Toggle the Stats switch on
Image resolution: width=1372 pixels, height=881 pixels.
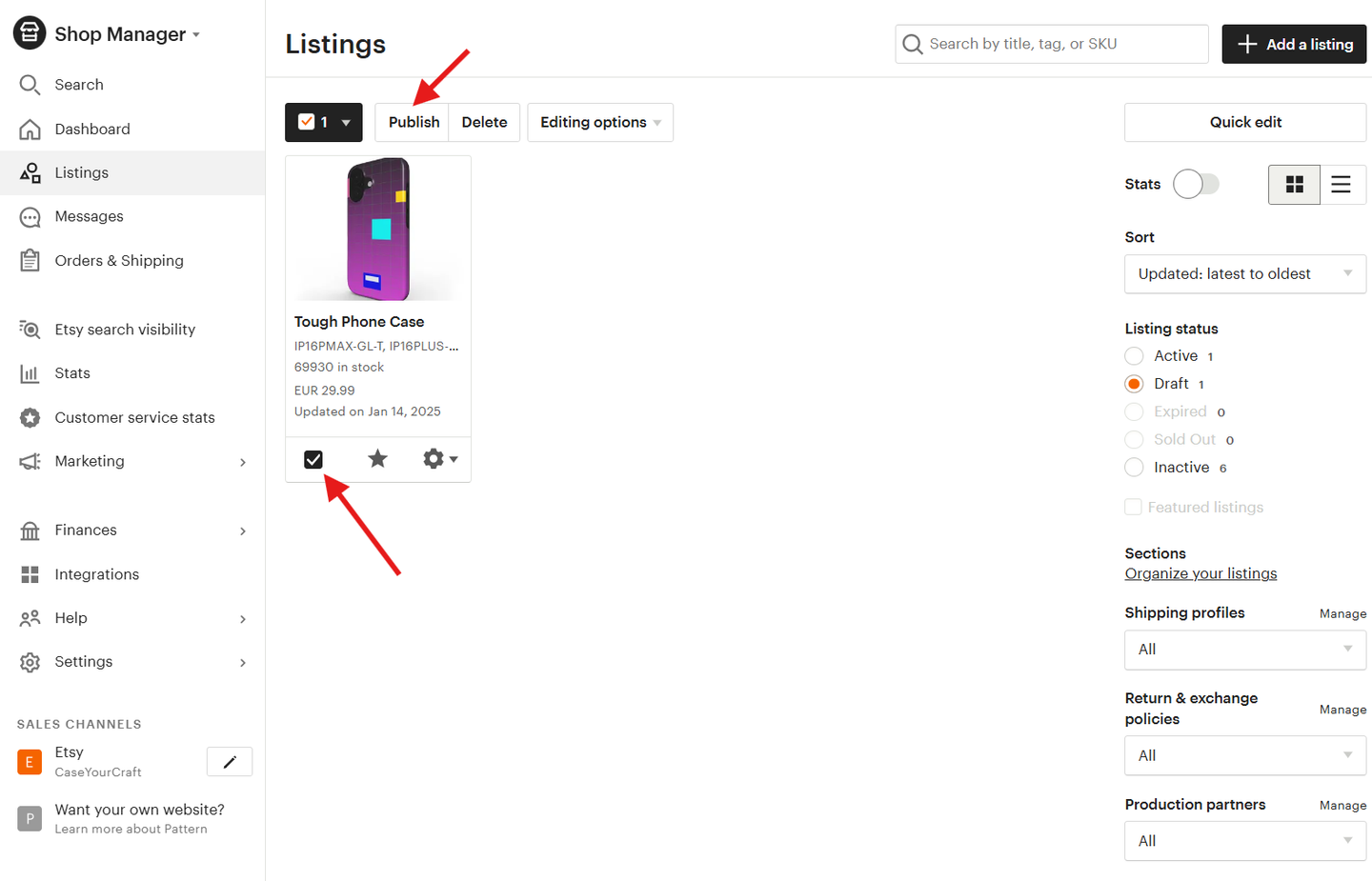[1196, 183]
